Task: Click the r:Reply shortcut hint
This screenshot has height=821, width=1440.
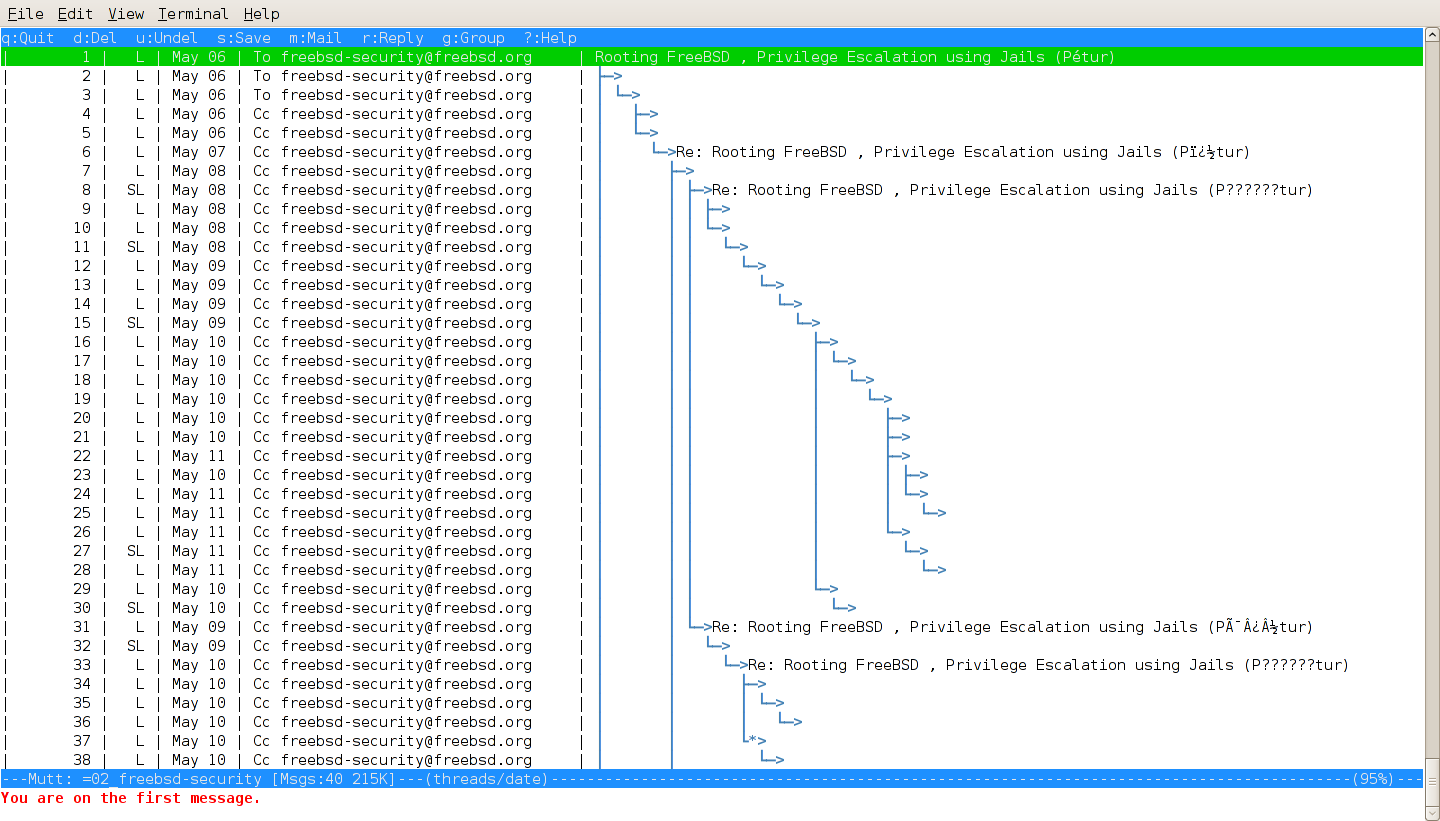Action: [x=392, y=38]
